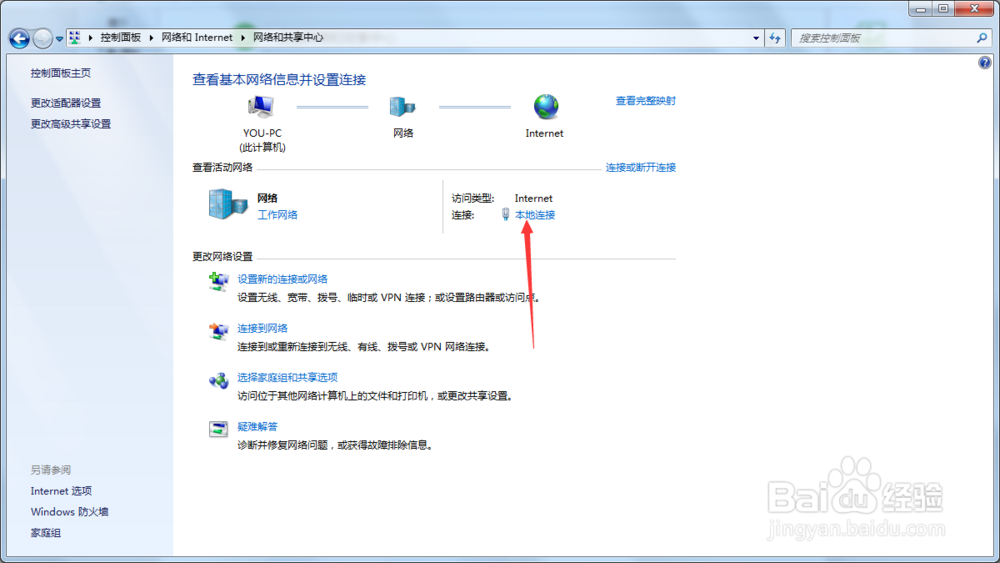Image resolution: width=1000 pixels, height=563 pixels.
Task: Open the 工作网络 network type link
Action: click(x=277, y=215)
